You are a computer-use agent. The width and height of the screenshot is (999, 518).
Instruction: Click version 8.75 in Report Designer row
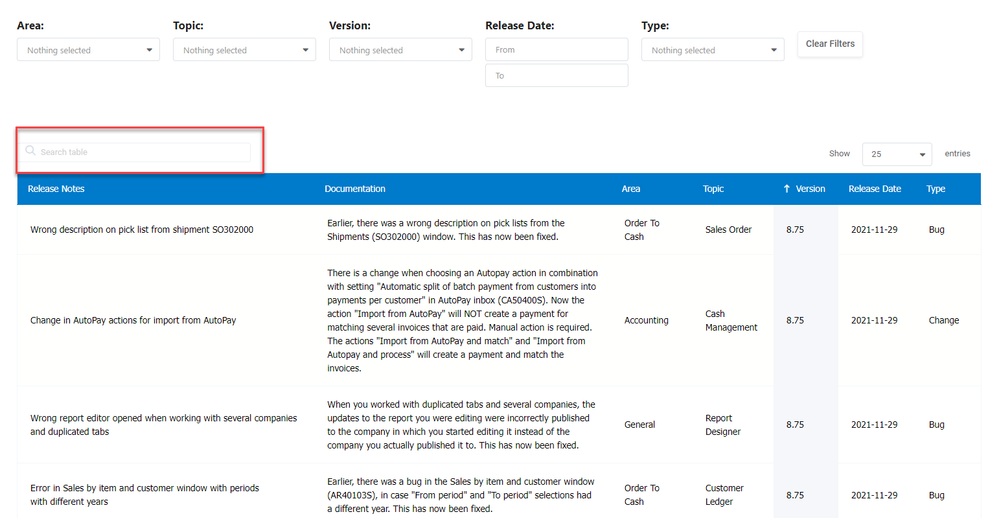794,425
